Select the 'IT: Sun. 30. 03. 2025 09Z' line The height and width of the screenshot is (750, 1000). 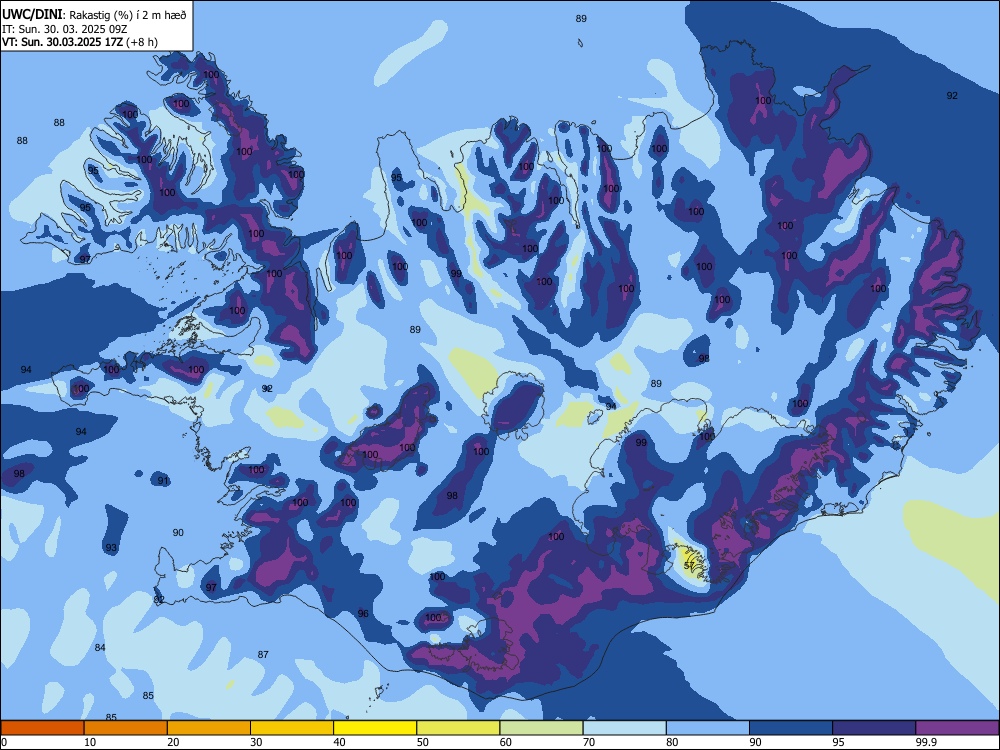(65, 29)
